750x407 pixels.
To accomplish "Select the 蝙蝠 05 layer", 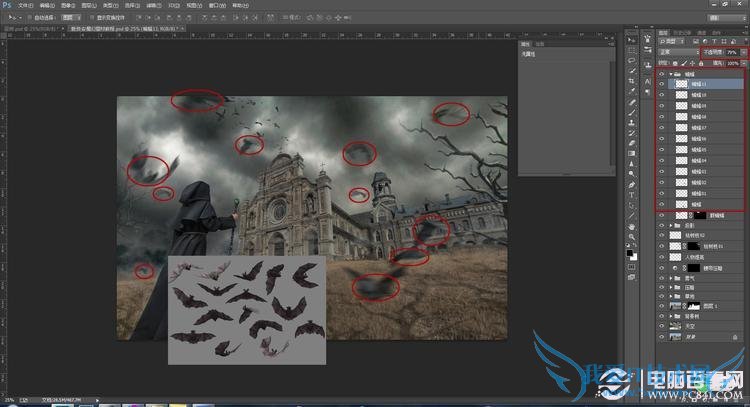I will [698, 149].
